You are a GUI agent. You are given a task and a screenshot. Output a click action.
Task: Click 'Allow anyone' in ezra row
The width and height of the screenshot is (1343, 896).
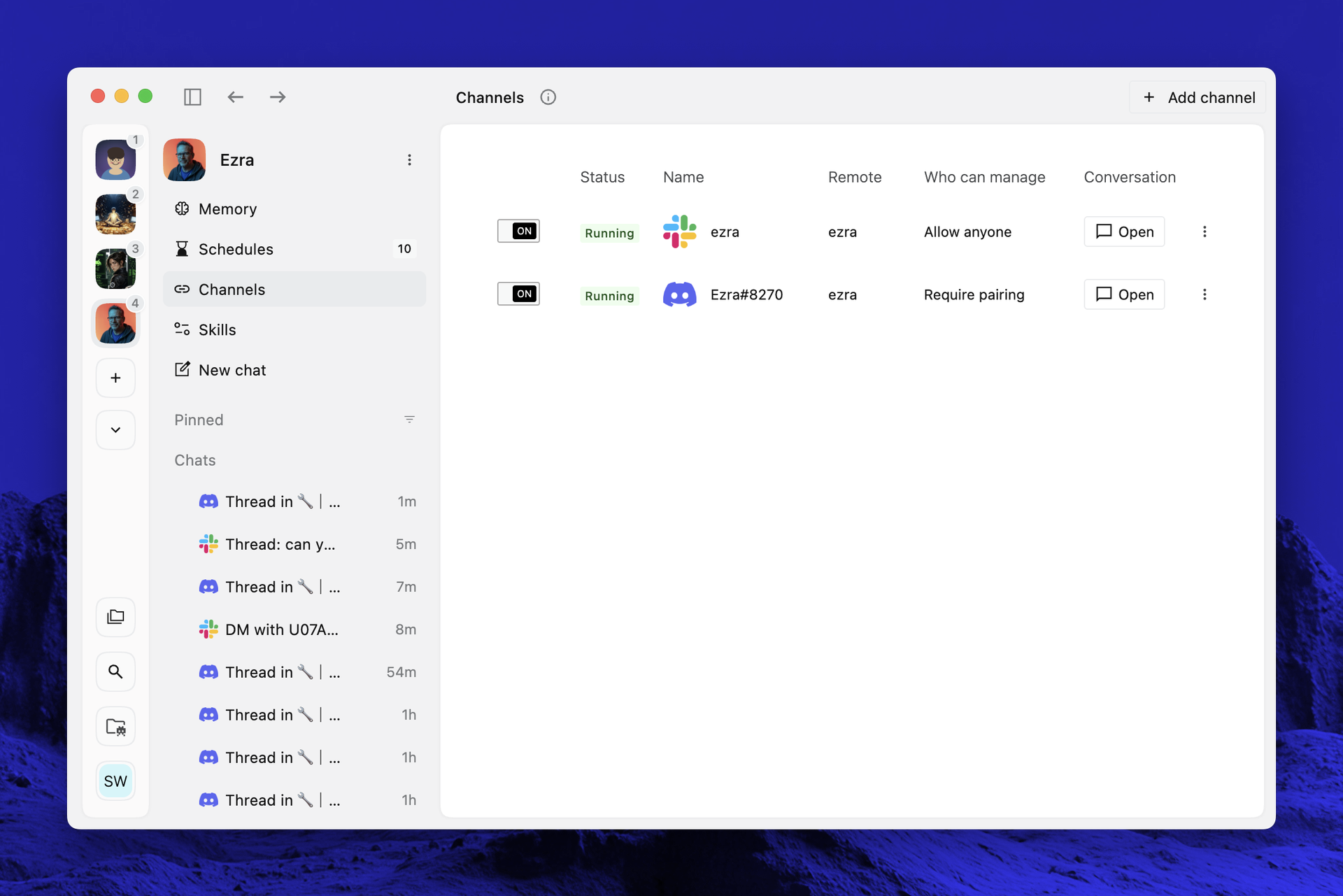coord(967,232)
